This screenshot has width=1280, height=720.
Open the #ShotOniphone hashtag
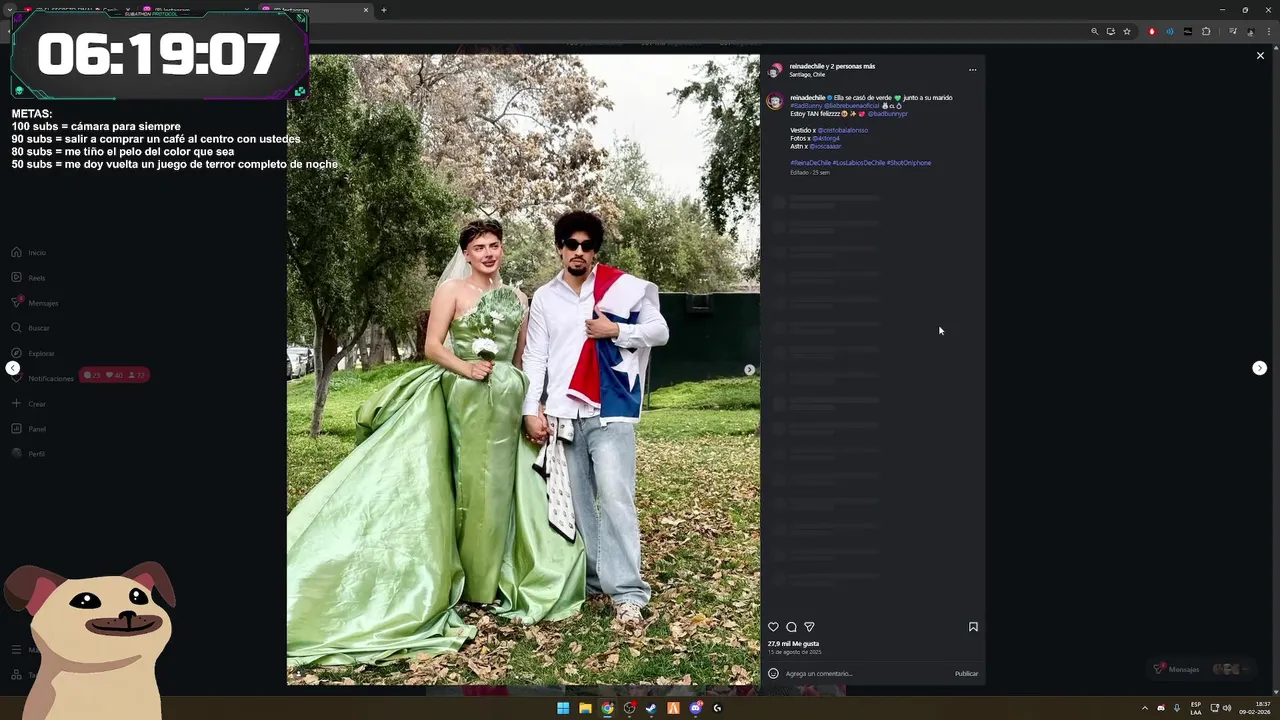click(x=909, y=163)
